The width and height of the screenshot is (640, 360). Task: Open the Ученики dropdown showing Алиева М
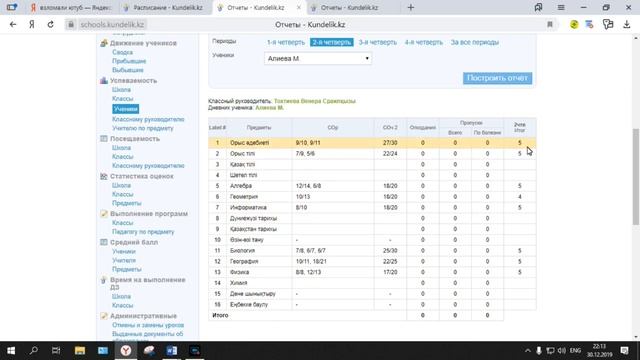coord(318,58)
